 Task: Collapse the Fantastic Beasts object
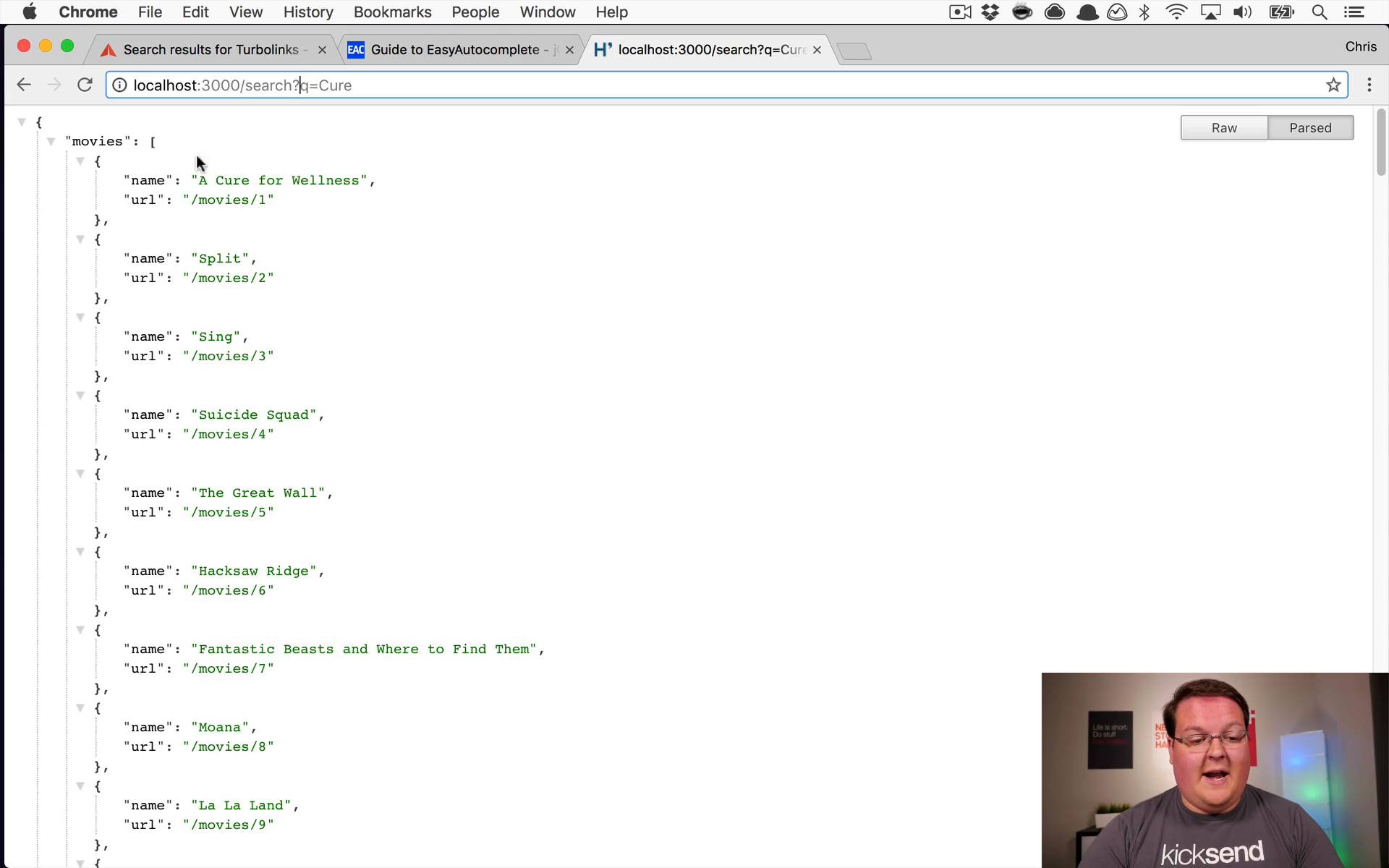(80, 630)
